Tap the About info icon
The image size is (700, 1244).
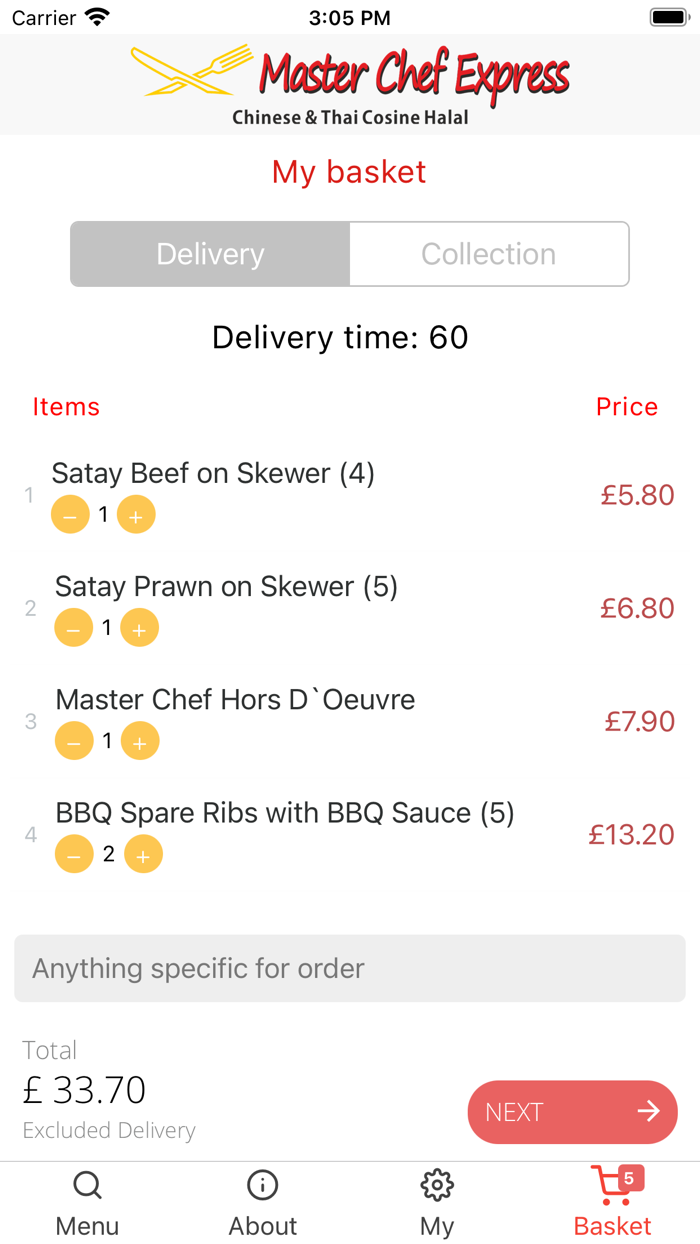point(262,1185)
